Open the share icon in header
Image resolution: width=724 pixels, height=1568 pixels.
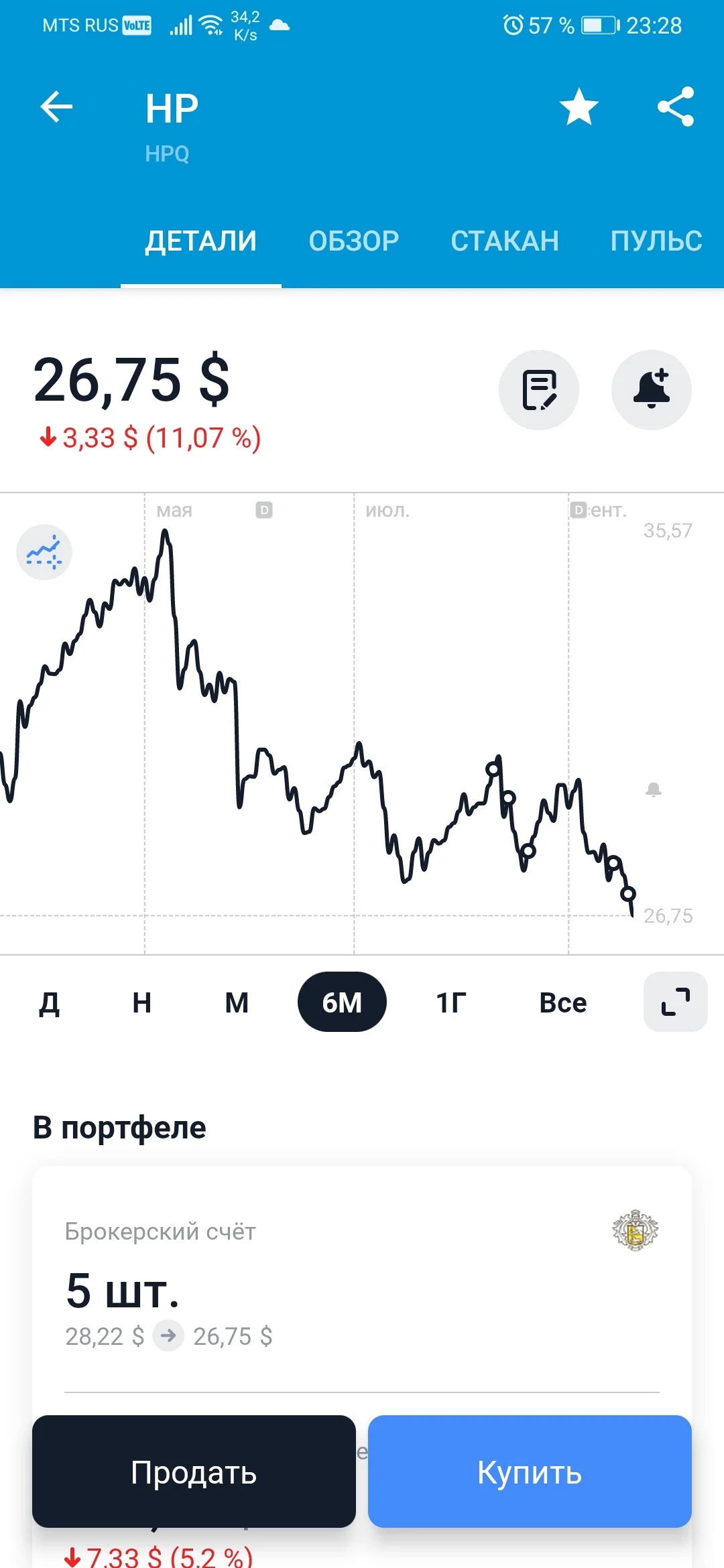coord(676,107)
